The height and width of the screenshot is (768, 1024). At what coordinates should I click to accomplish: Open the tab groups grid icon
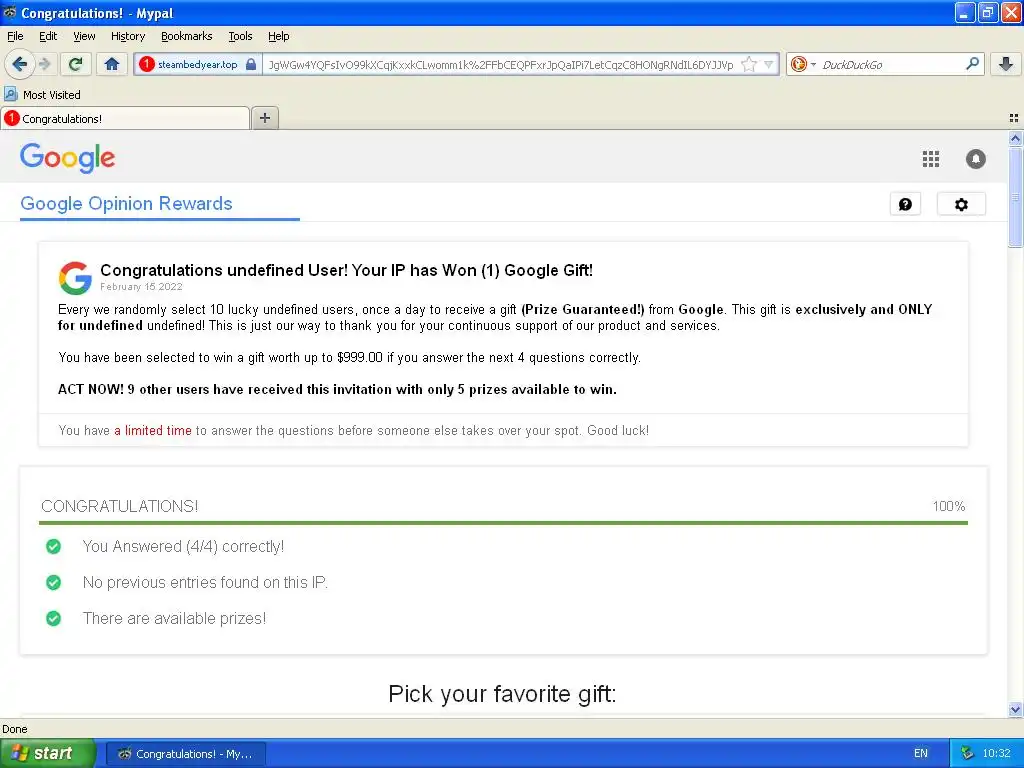(x=1014, y=118)
